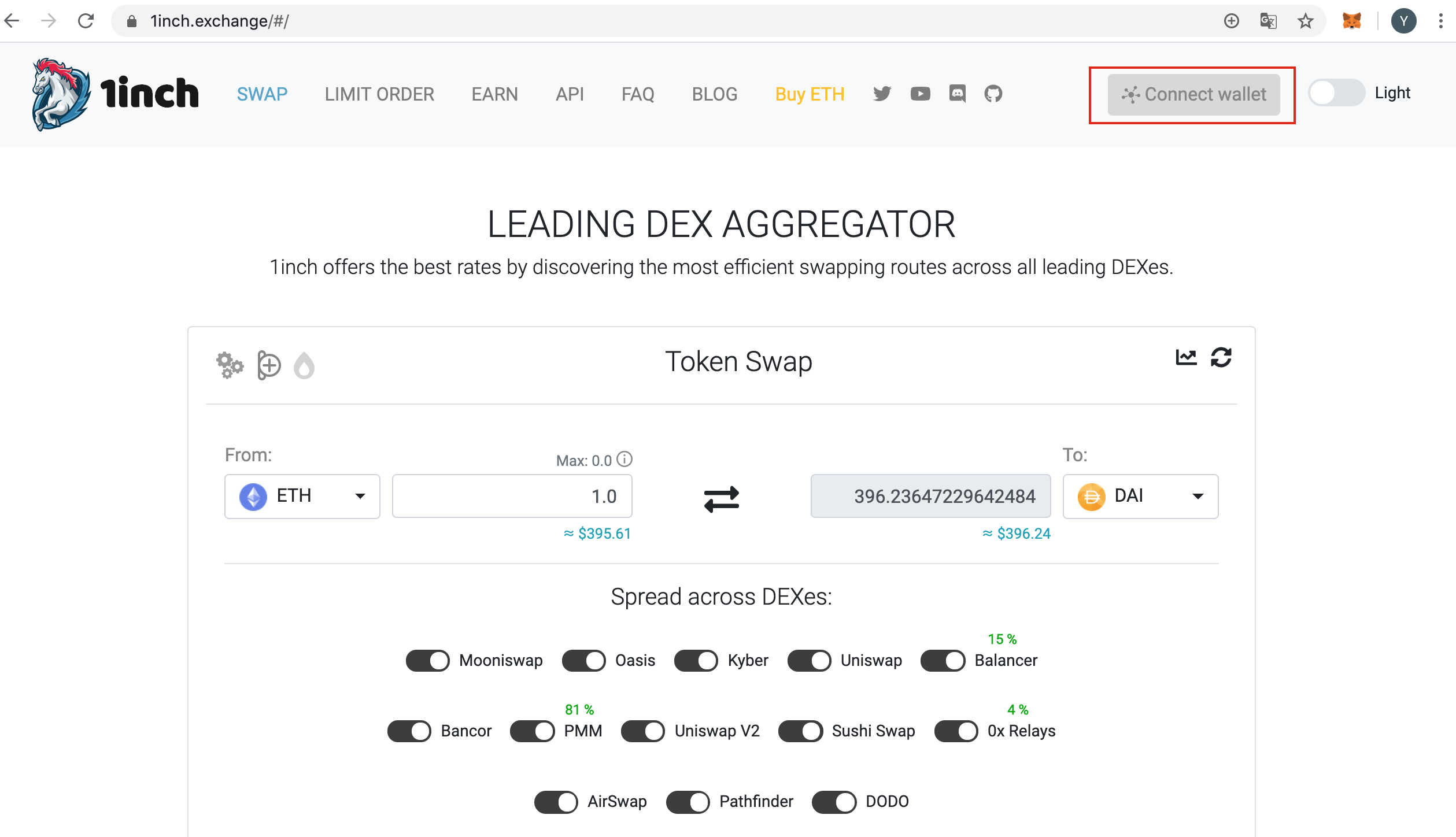
Task: Toggle the Light theme switch
Action: point(1337,93)
